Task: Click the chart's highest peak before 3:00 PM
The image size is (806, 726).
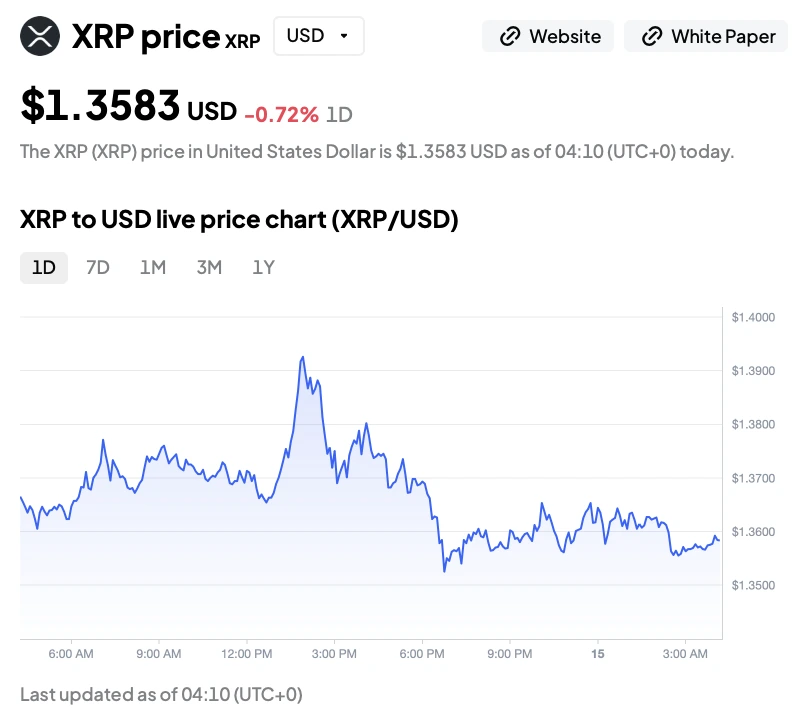Action: (x=302, y=357)
